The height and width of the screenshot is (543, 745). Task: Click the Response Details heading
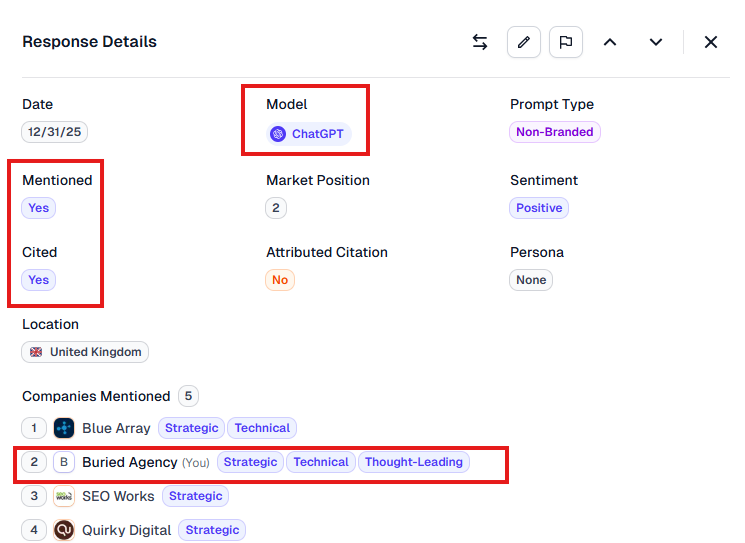click(x=89, y=42)
